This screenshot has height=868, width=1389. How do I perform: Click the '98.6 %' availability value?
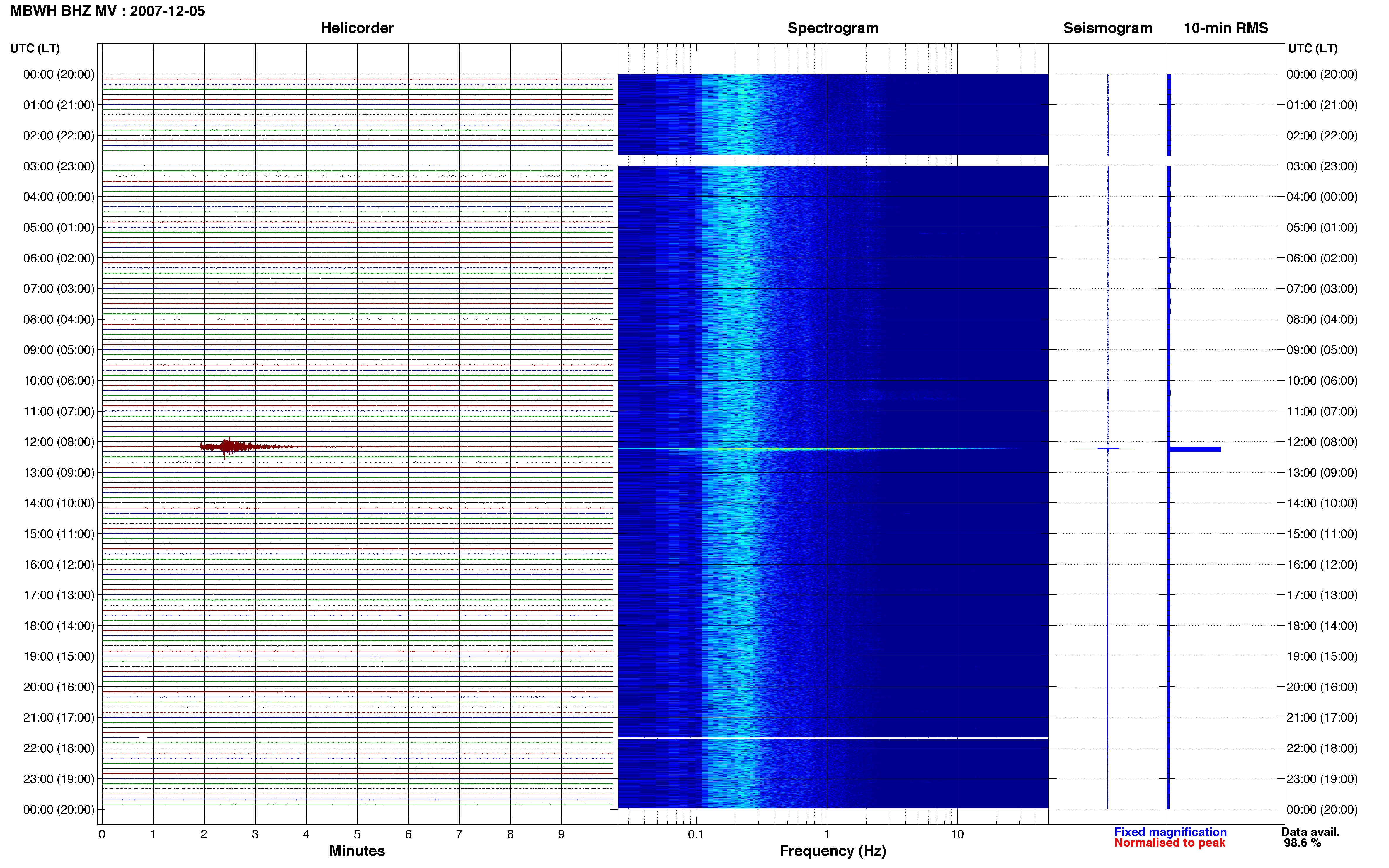[x=1302, y=843]
